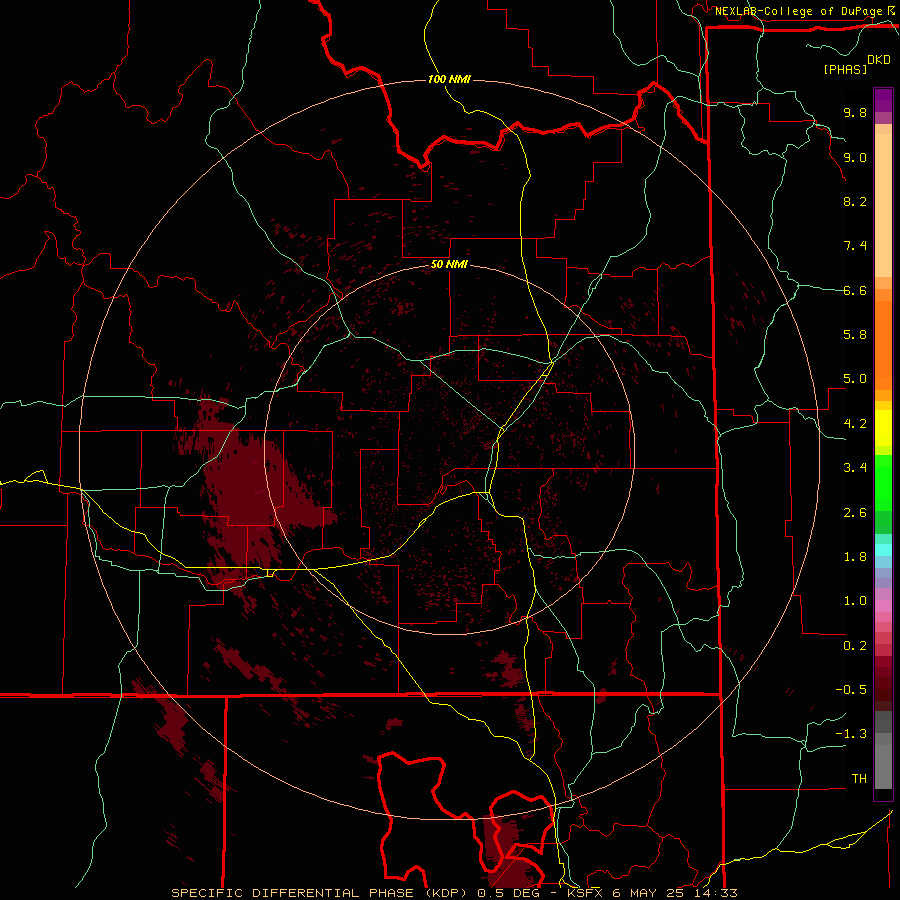
Task: Click the 1.8 scale value
Action: point(855,557)
